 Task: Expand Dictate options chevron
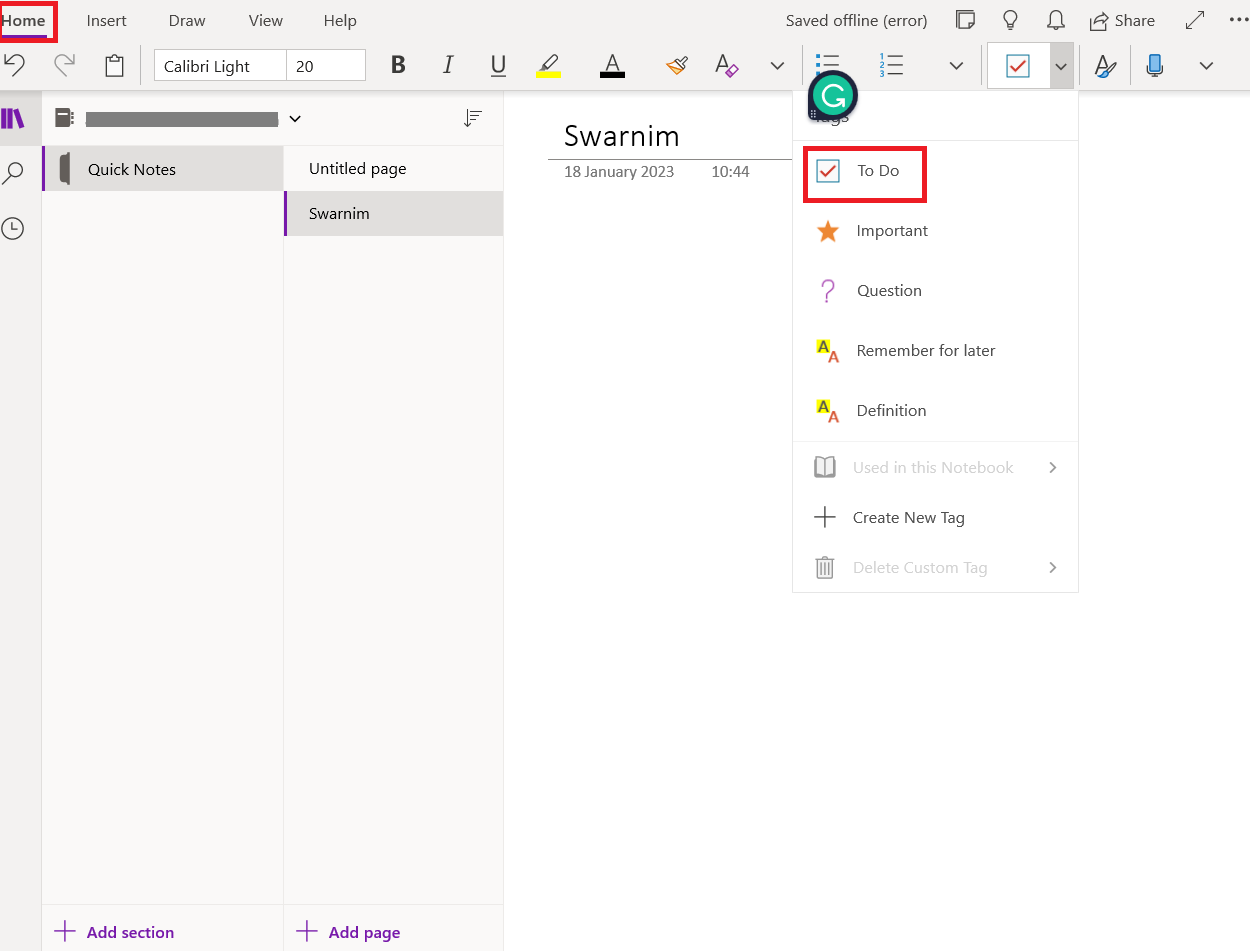(x=1206, y=66)
